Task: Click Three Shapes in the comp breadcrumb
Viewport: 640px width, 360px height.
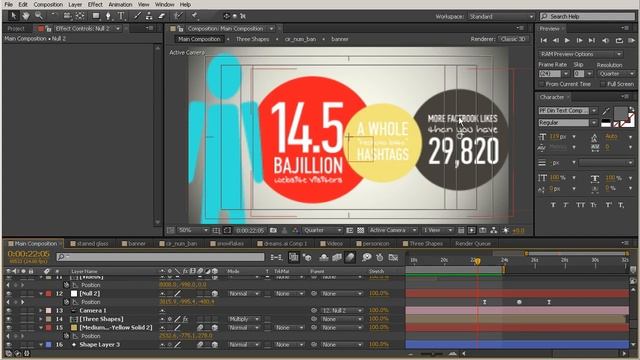Action: 252,39
